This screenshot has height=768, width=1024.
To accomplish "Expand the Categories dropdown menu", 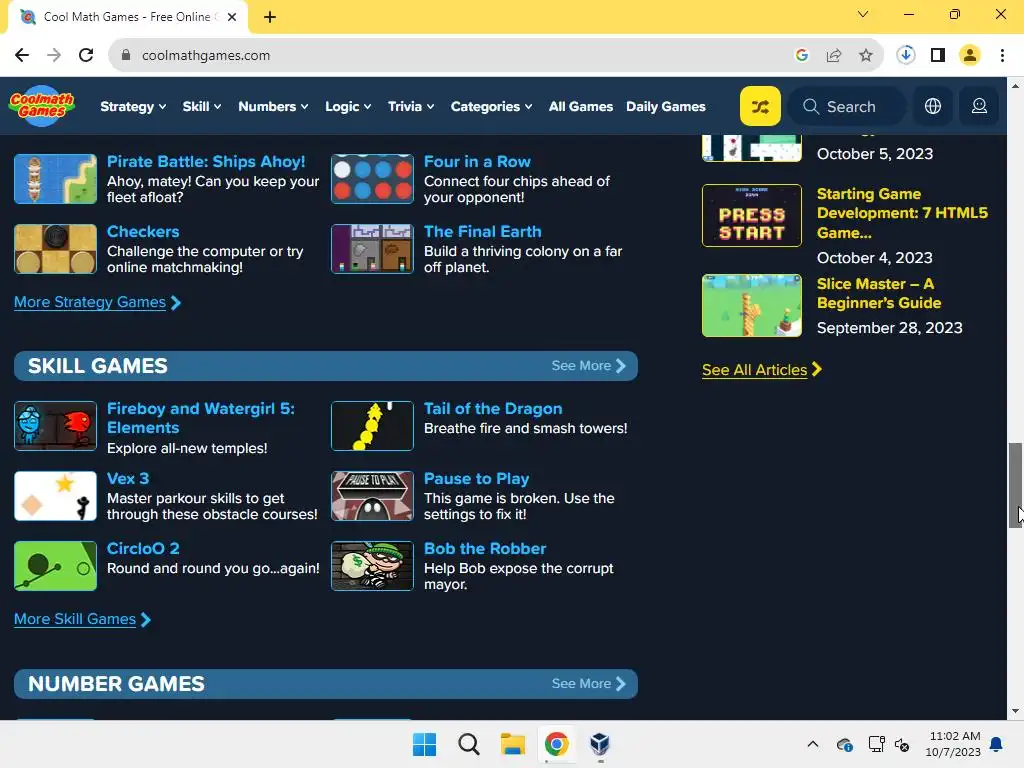I will (x=491, y=106).
